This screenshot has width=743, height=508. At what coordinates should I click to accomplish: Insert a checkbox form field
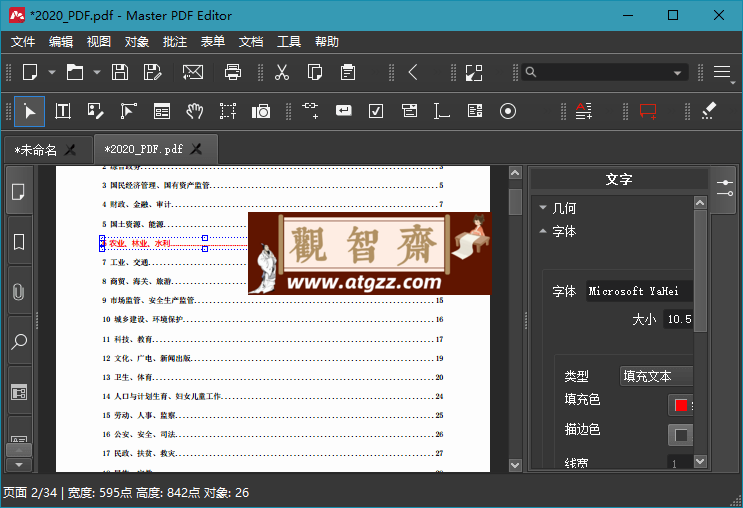click(376, 111)
